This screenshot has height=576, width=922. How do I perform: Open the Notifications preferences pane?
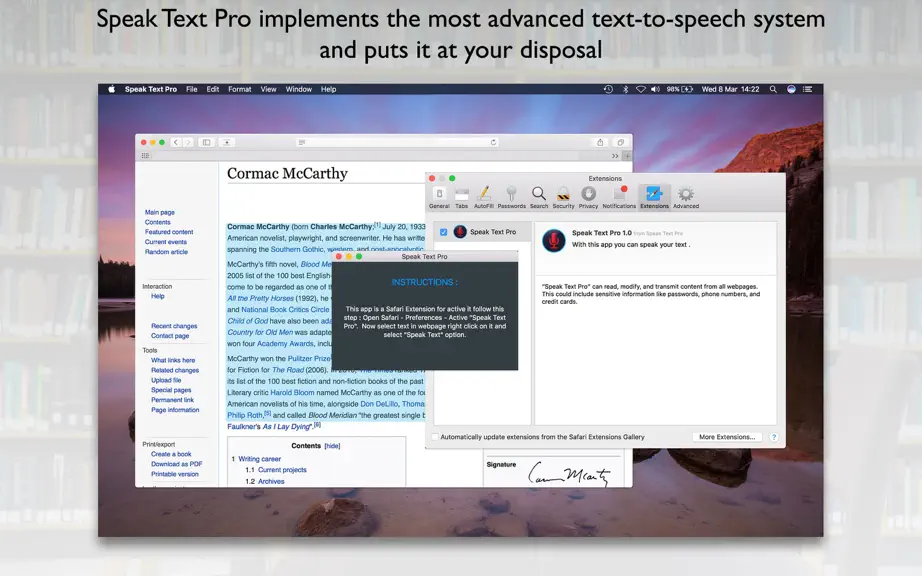619,197
